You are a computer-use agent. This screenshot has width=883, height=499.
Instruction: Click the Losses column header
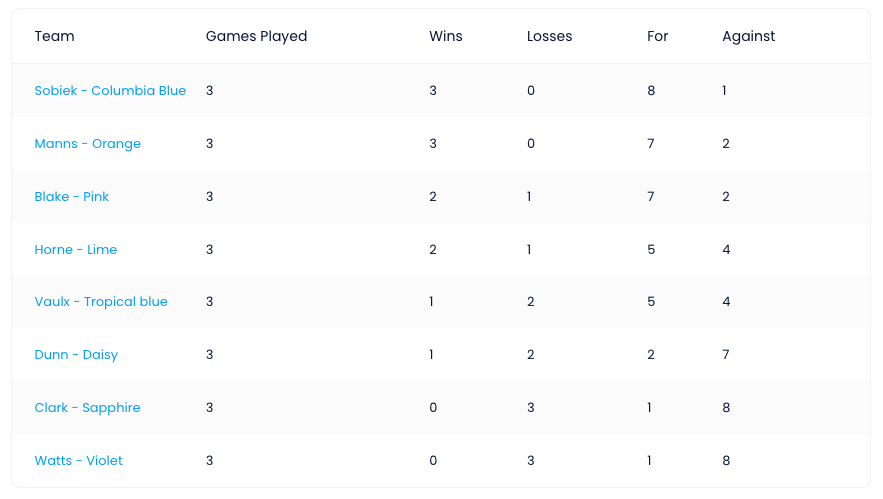[x=549, y=36]
